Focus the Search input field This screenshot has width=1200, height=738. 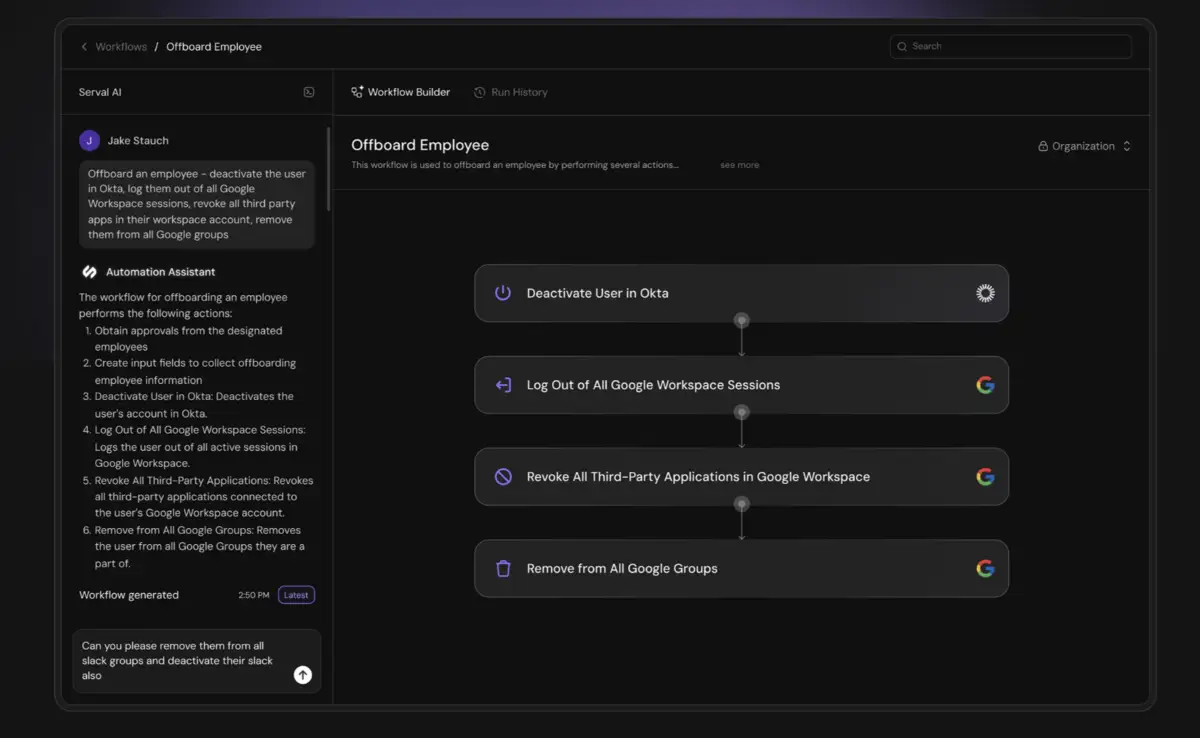pos(1010,46)
